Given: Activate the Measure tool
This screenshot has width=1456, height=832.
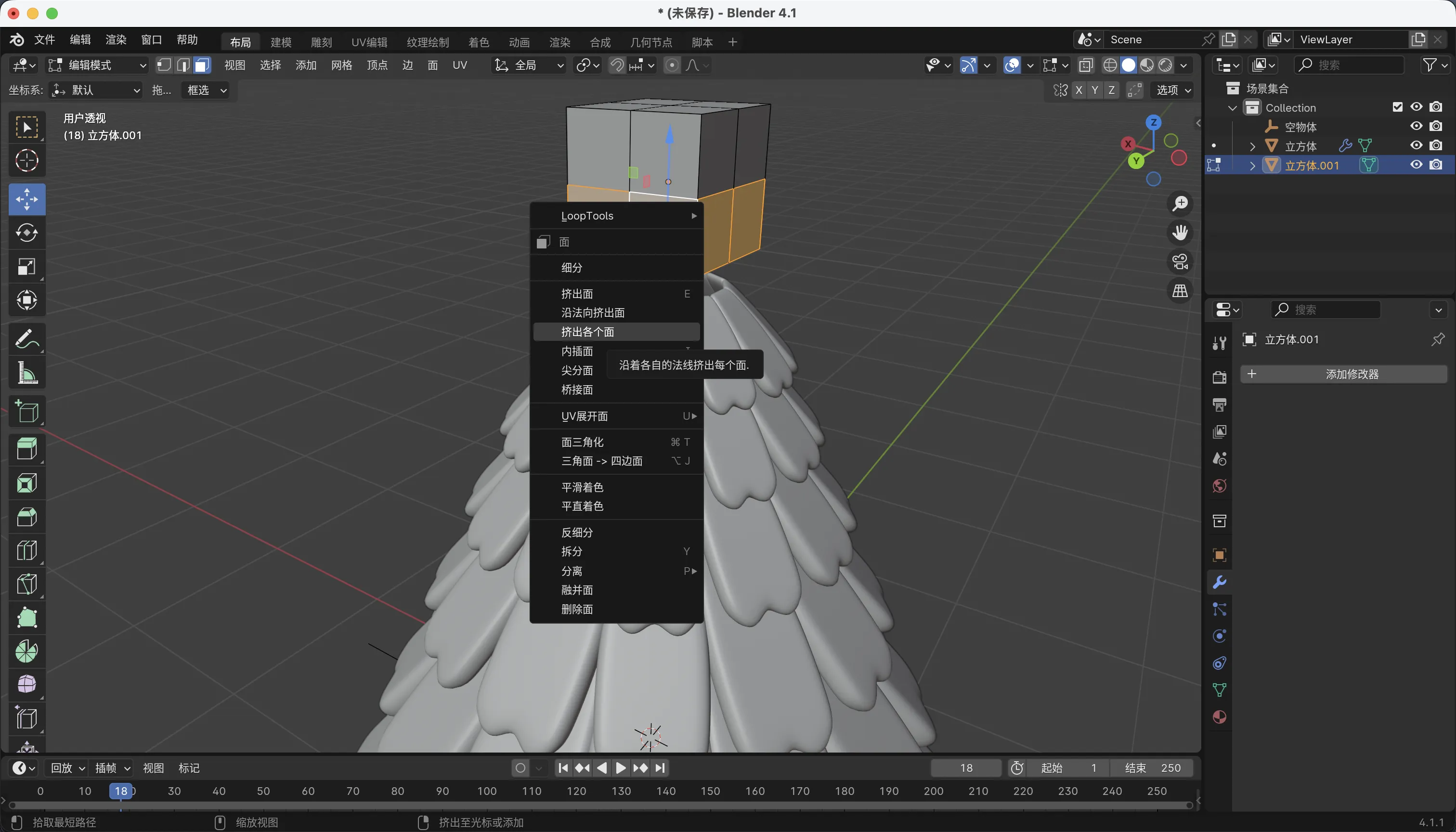Looking at the screenshot, I should tap(26, 373).
